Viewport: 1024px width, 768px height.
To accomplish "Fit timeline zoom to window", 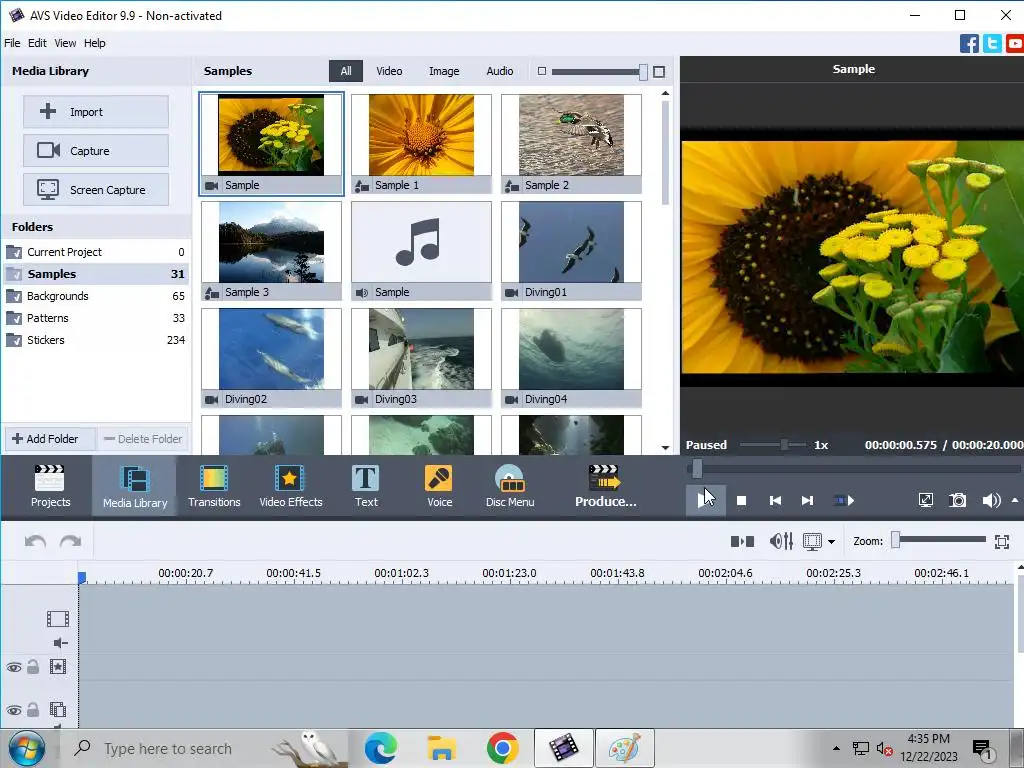I will (1002, 541).
